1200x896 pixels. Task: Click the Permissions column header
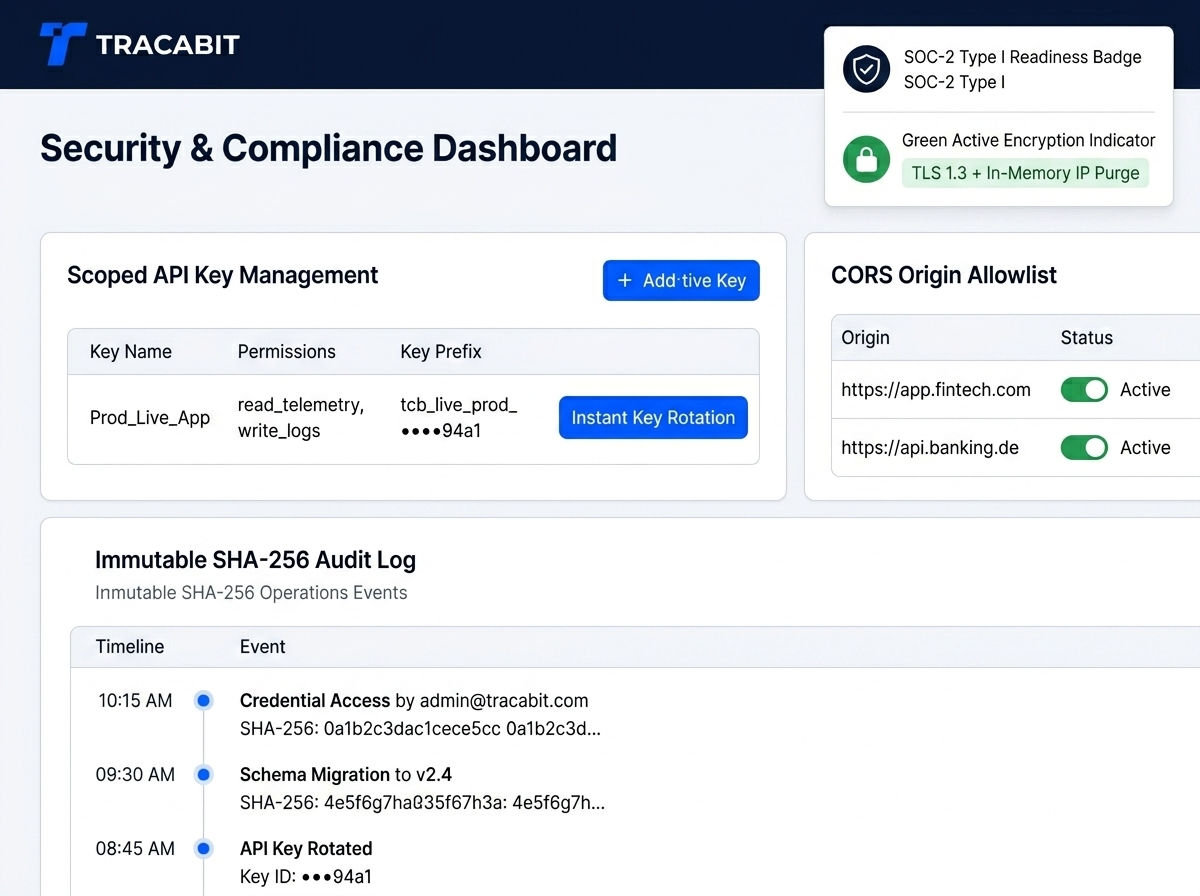(x=287, y=352)
